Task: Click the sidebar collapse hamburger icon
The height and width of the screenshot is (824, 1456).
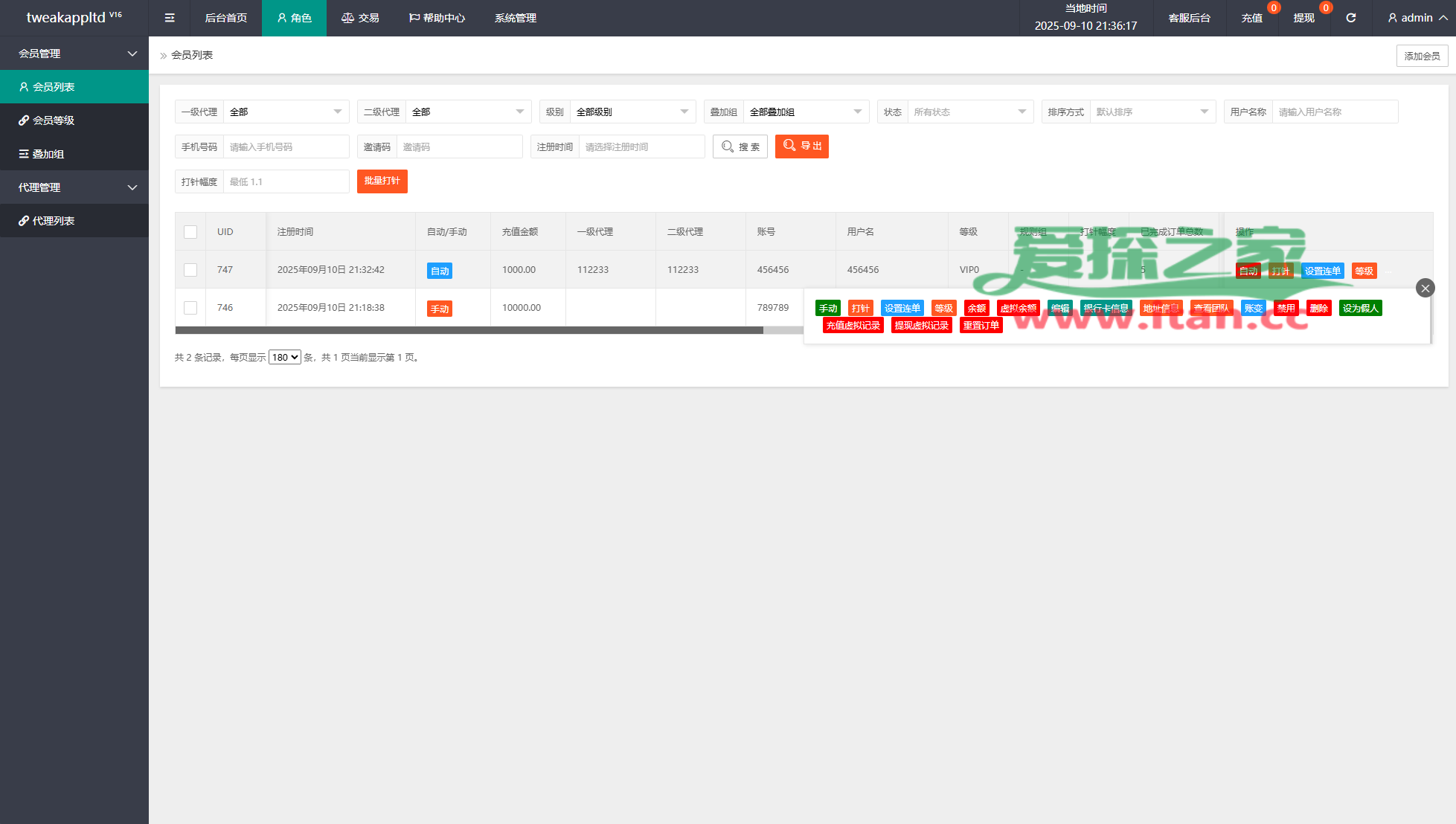Action: 170,18
